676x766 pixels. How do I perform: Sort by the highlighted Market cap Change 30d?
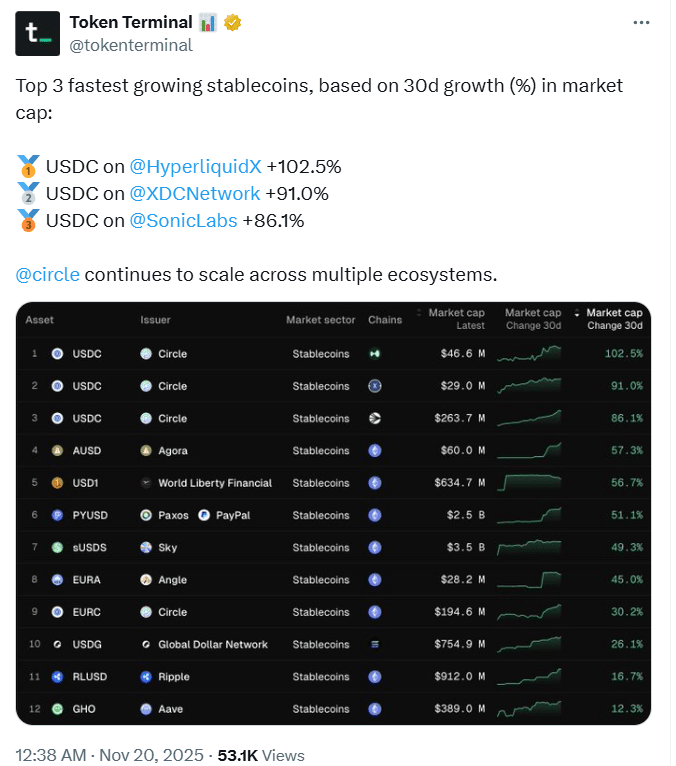pos(610,319)
